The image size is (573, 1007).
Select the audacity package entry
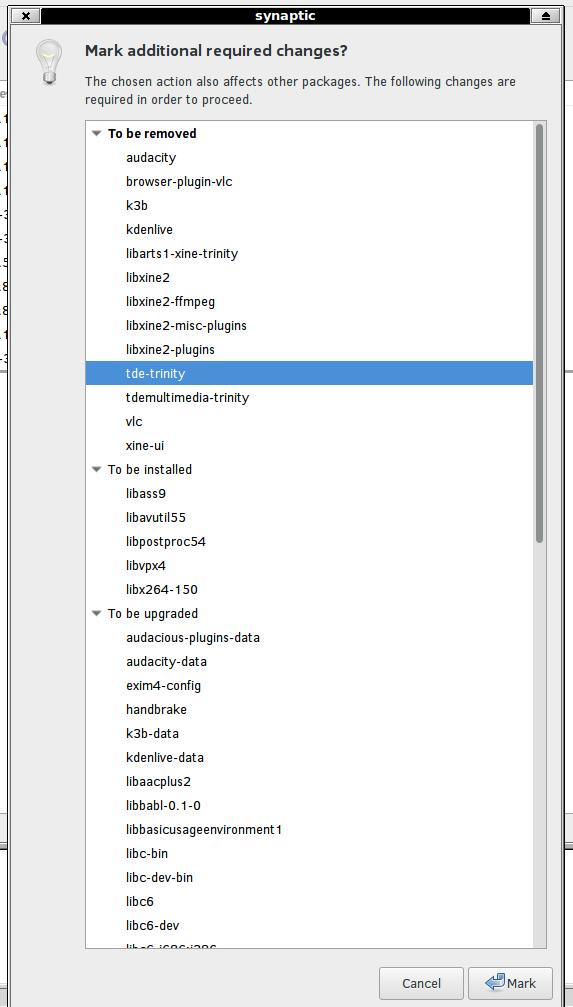tap(309, 157)
